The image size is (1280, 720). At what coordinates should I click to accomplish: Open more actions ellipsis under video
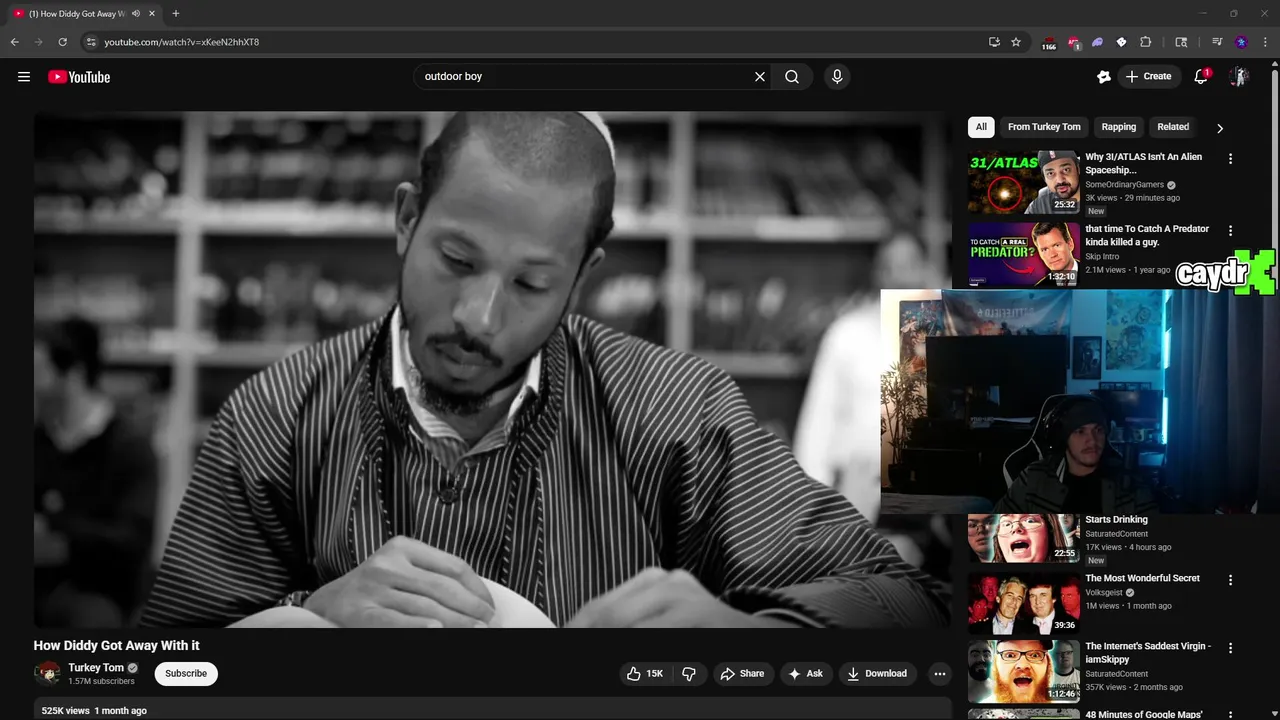[939, 674]
